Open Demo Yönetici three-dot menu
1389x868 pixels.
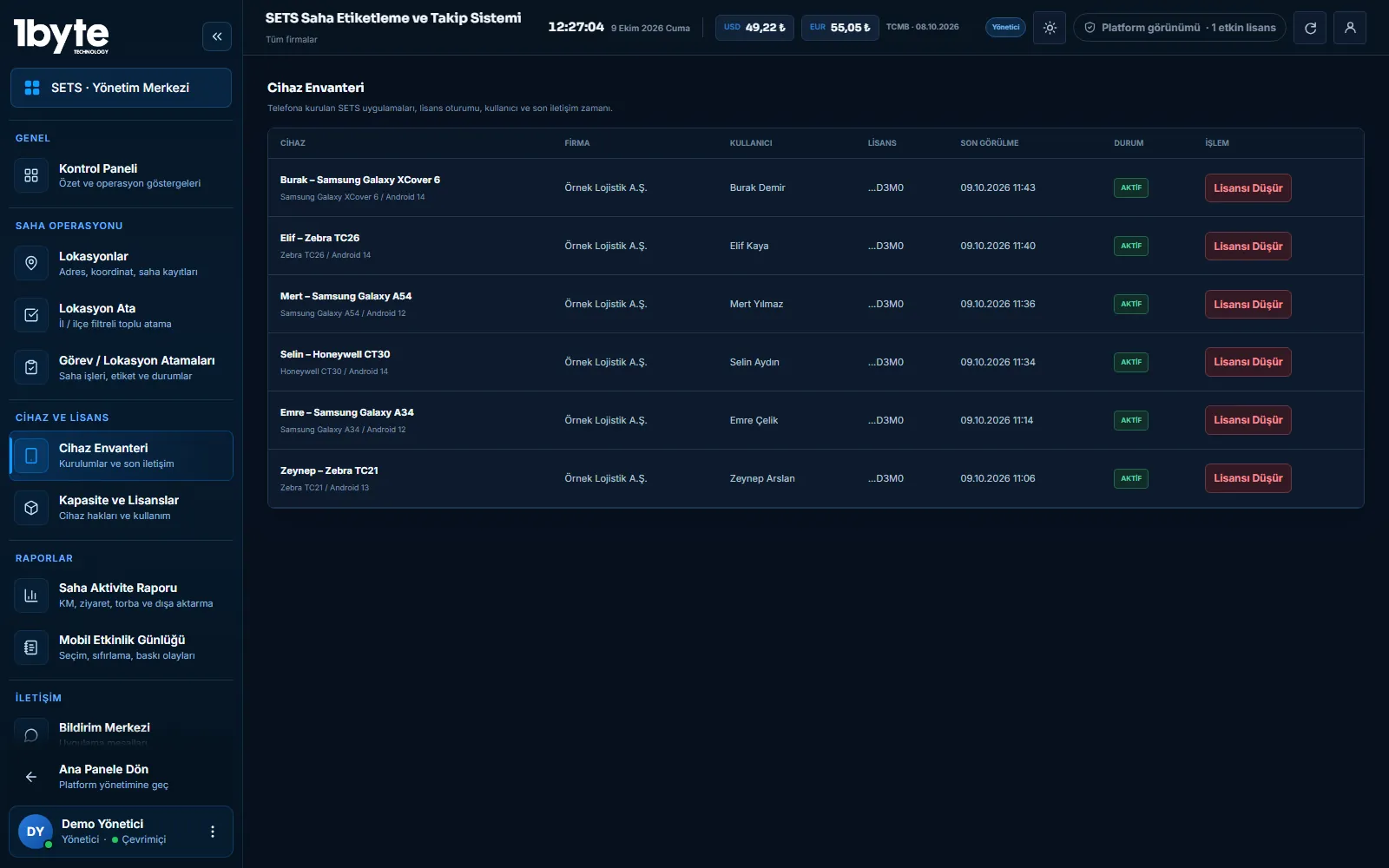pos(213,832)
